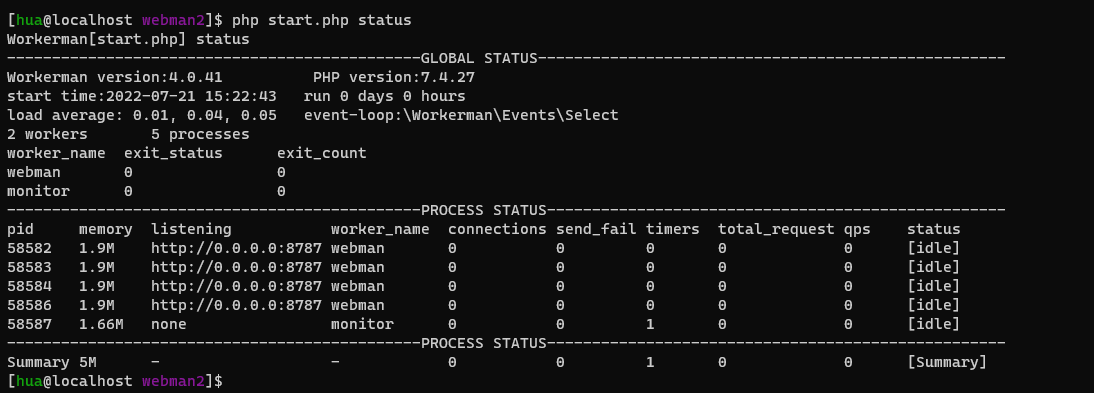
Task: Click the Summary 5M memory text
Action: (52, 362)
